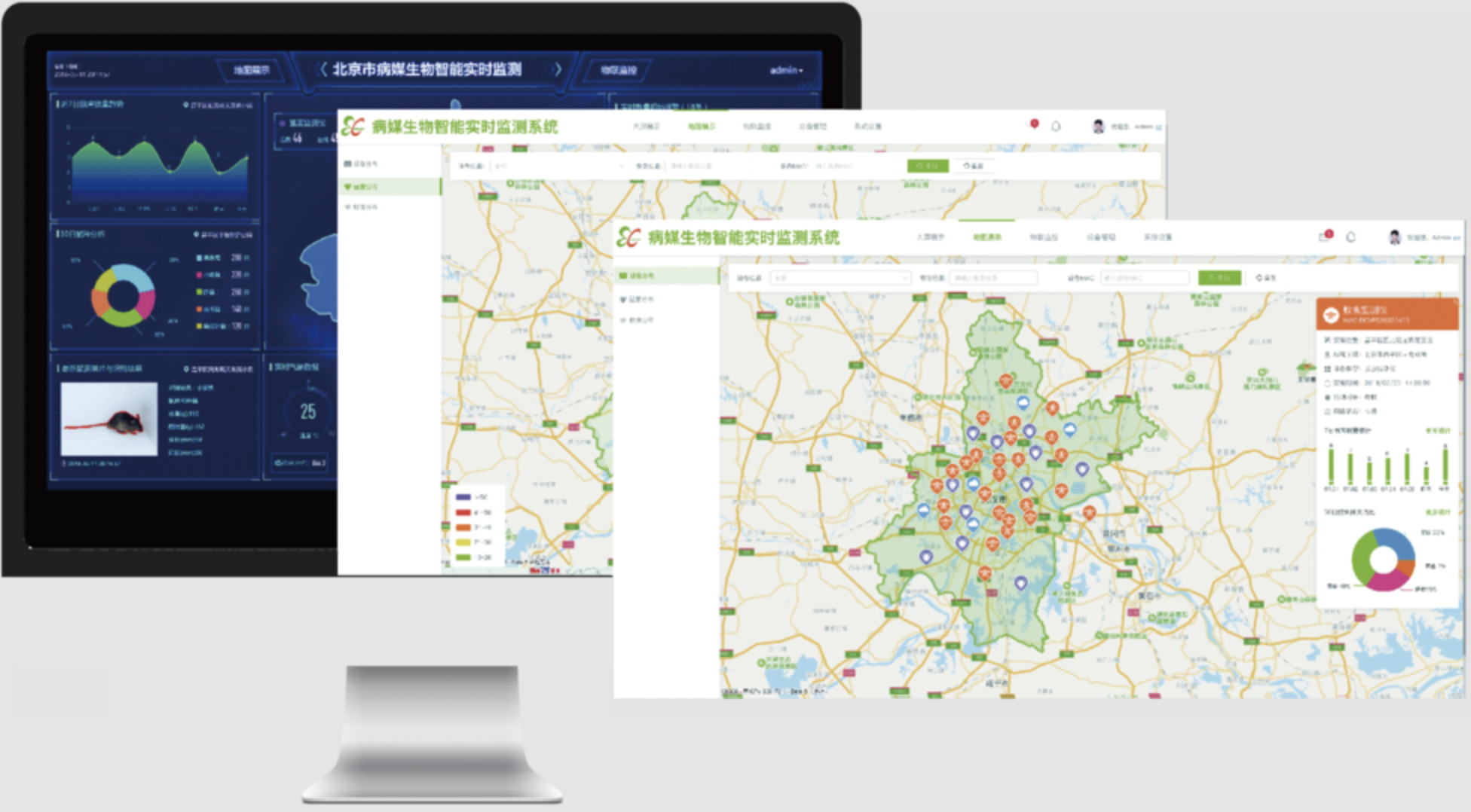Click the green link above the popup pie chart
The width and height of the screenshot is (1471, 812).
click(x=1438, y=512)
